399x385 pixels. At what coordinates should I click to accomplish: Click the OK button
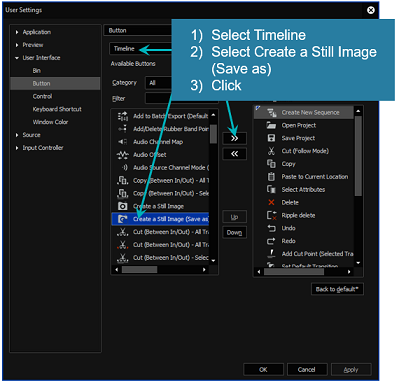click(263, 369)
